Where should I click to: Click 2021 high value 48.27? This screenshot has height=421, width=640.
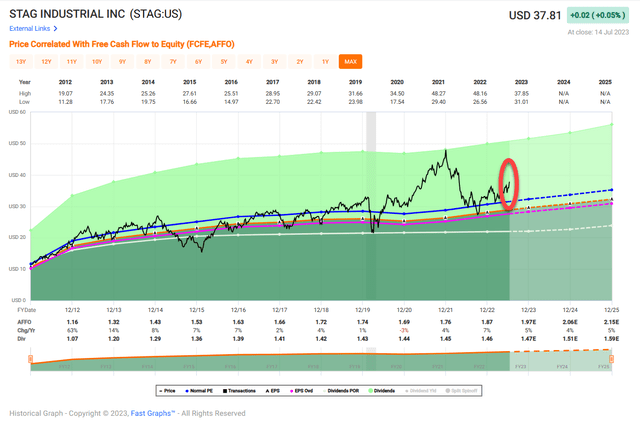[438, 94]
